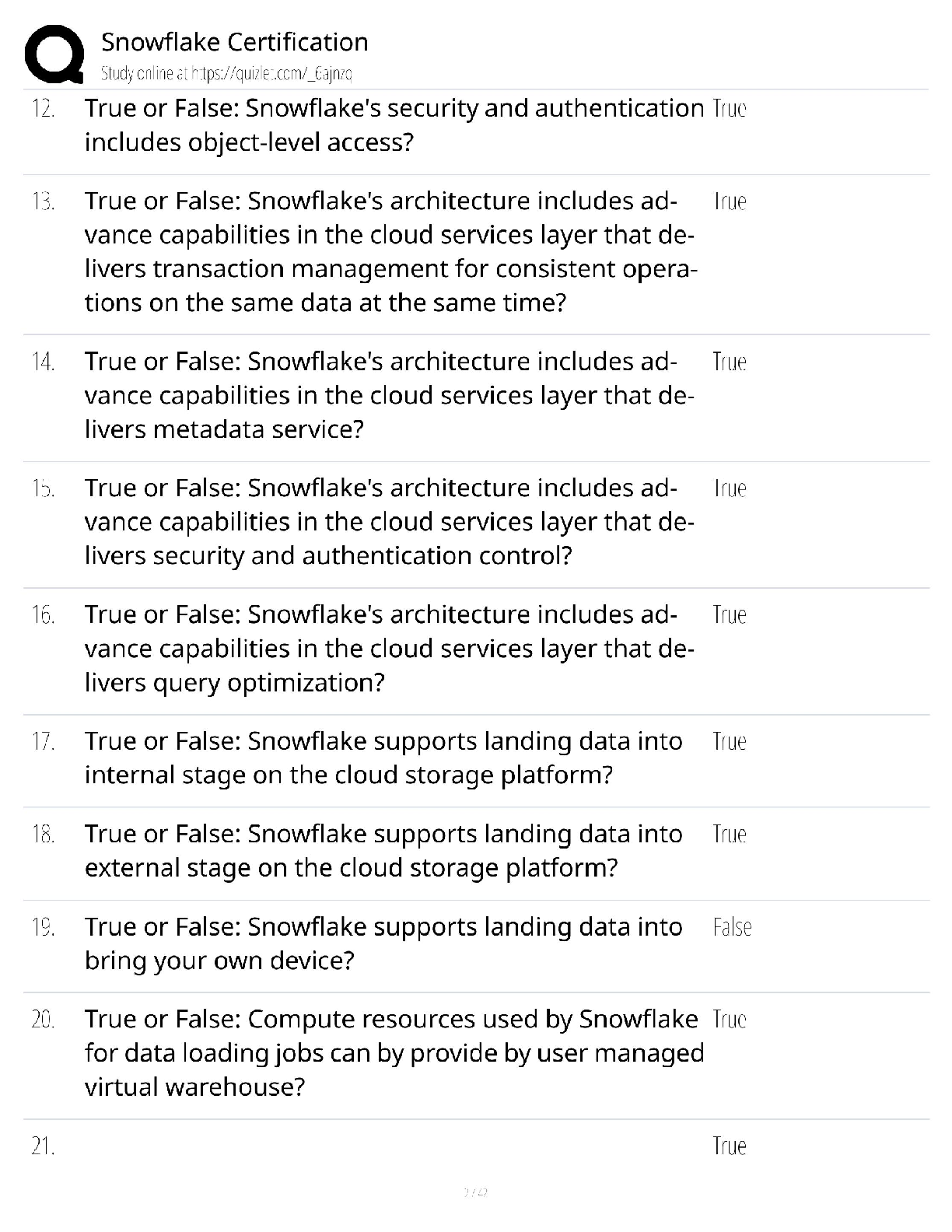This screenshot has width=952, height=1232.
Task: Select question 20 about user managed virtual warehouse
Action: tap(394, 1053)
